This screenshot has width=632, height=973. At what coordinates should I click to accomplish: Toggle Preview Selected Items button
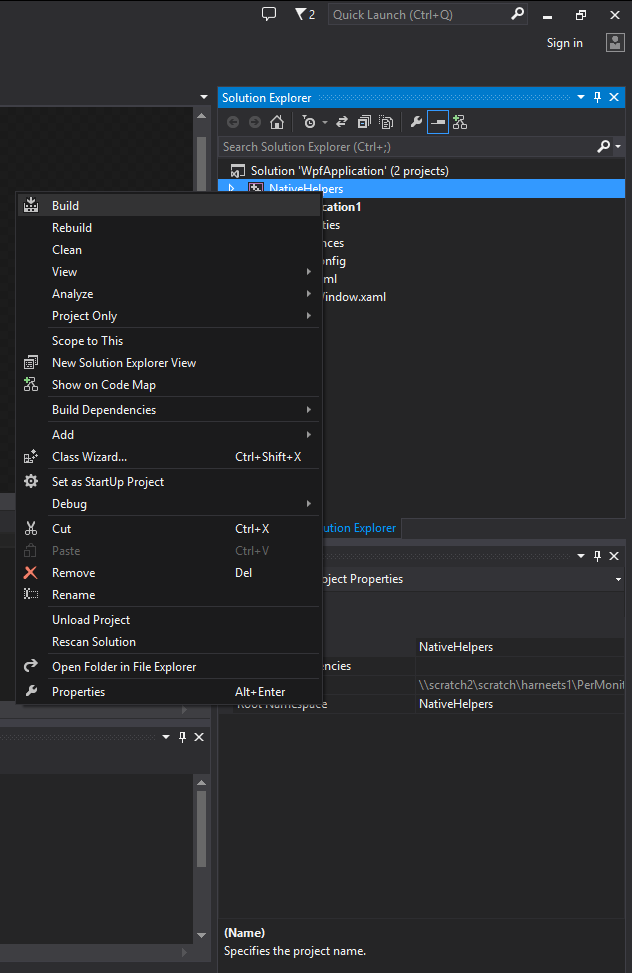[438, 122]
